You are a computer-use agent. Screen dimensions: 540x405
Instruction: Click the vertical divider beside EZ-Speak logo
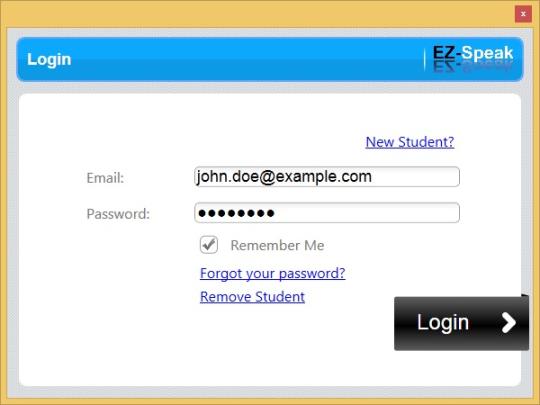[424, 59]
